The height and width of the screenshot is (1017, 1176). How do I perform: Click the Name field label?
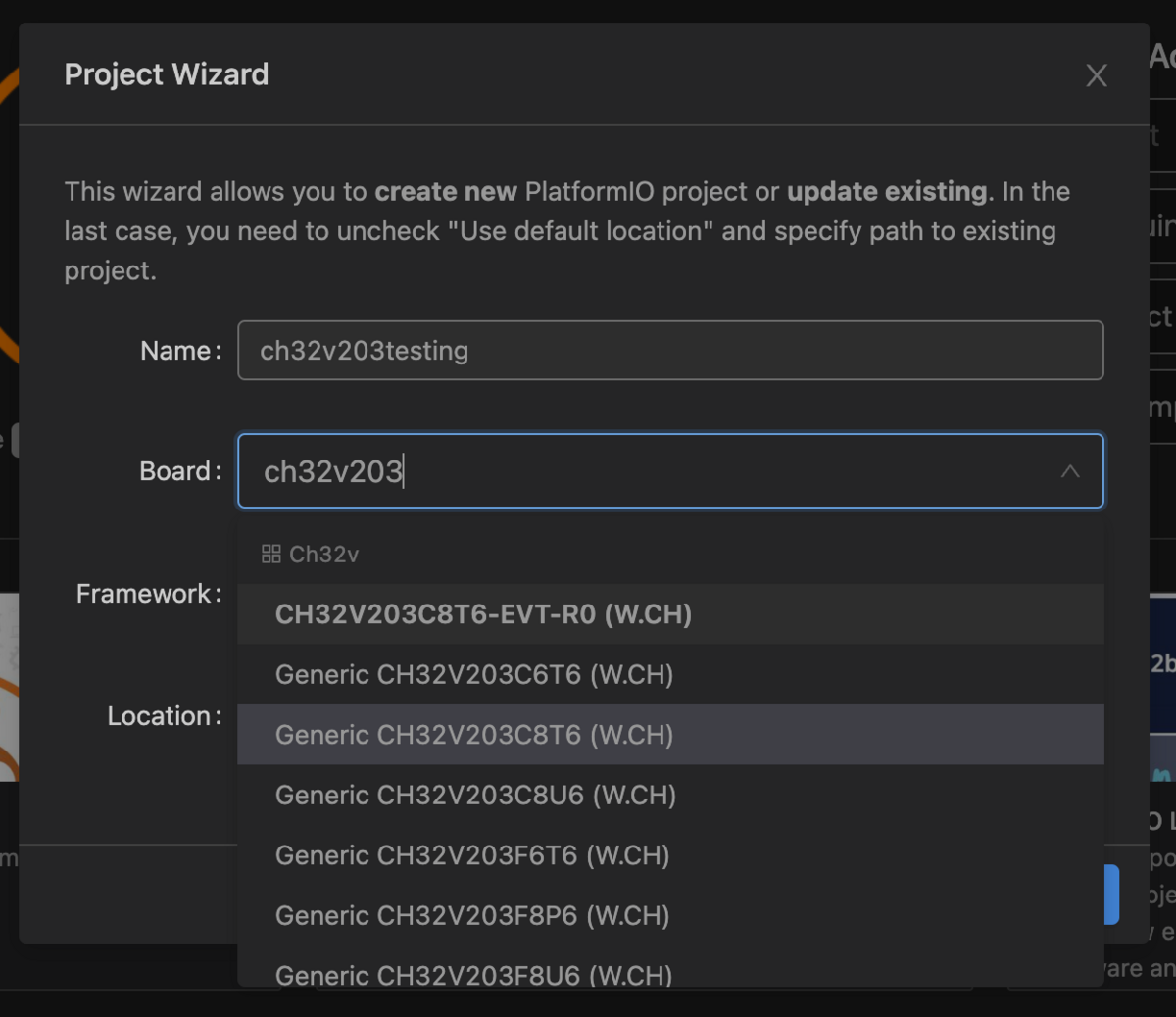(181, 351)
